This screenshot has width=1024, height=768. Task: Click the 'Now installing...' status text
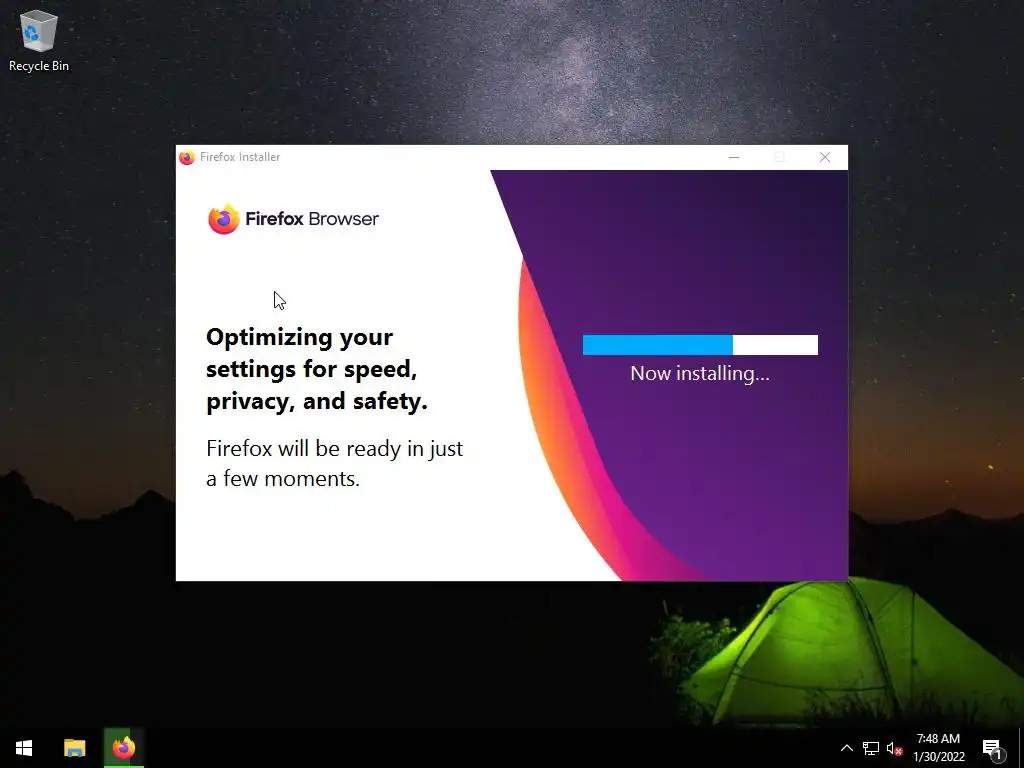pos(700,374)
